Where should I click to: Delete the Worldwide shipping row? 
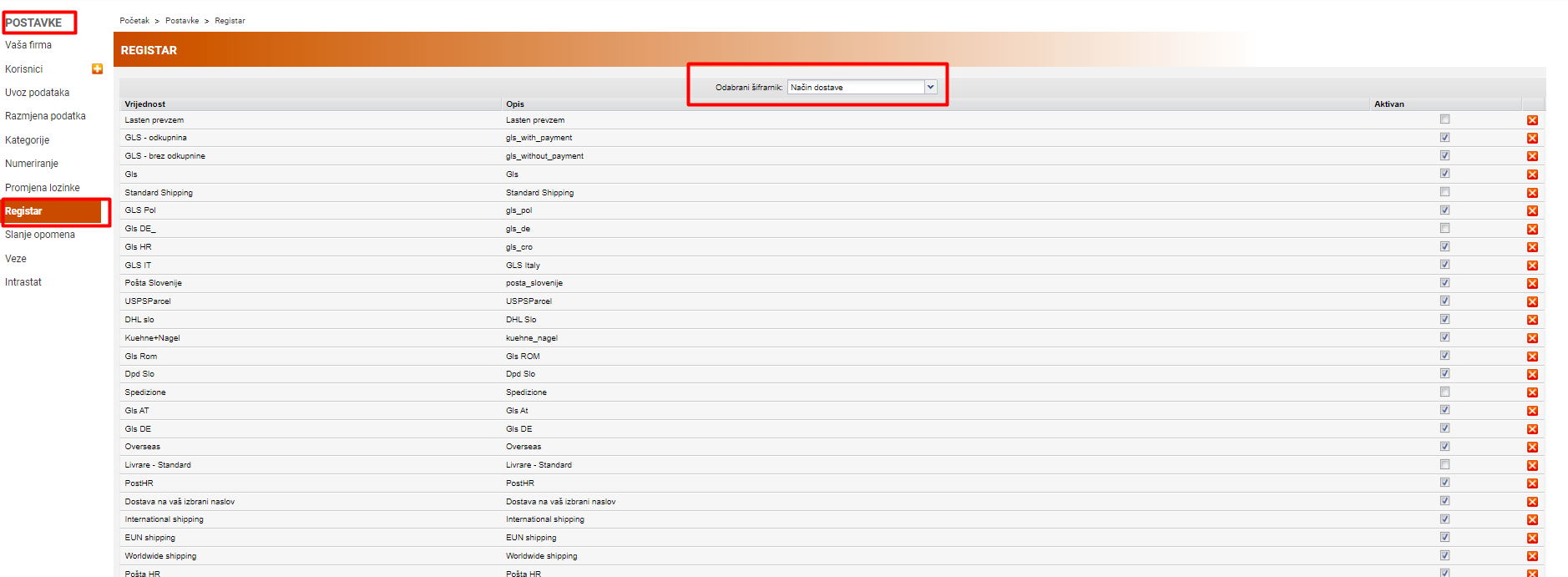(1532, 556)
